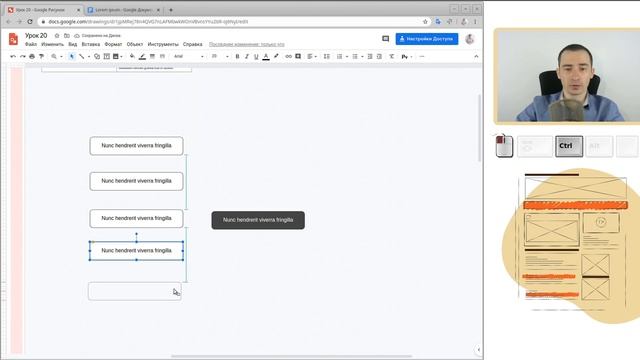This screenshot has width=640, height=360.
Task: Reload the page in browser
Action: click(30, 22)
